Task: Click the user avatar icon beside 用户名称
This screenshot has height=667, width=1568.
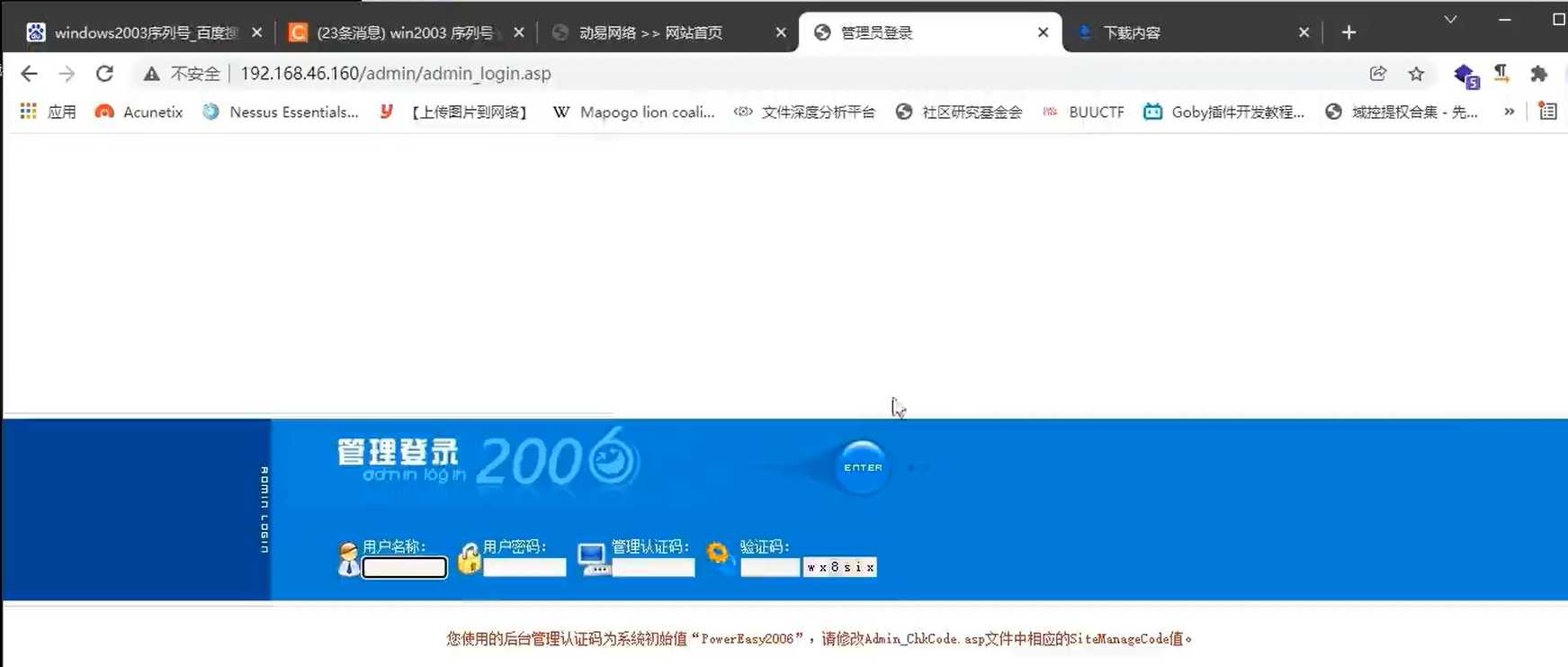Action: [348, 559]
